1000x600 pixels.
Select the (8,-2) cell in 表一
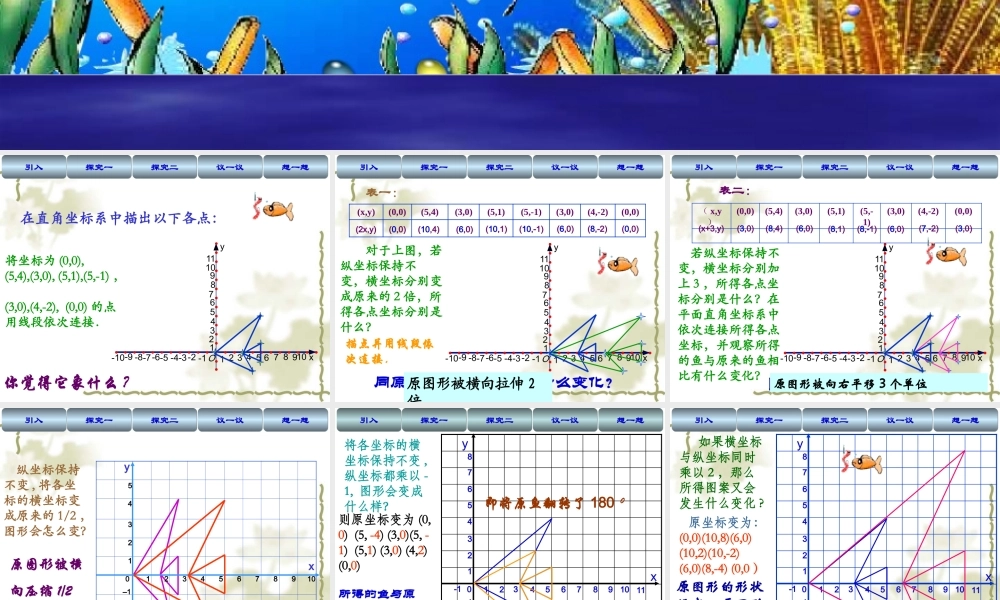pyautogui.click(x=597, y=229)
